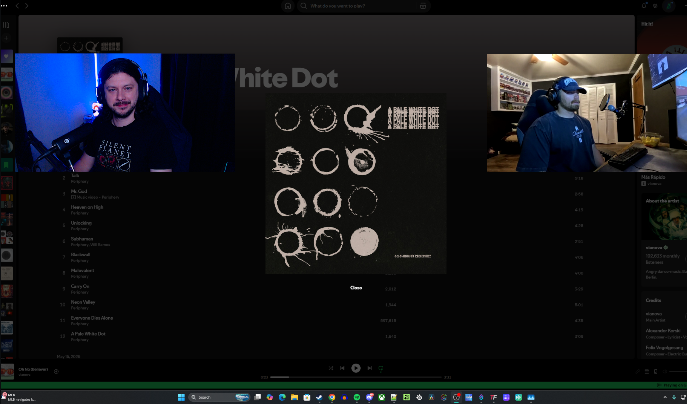This screenshot has height=404, width=687.
Task: Open the now playing cover thumbnail
Action: (x=7, y=372)
